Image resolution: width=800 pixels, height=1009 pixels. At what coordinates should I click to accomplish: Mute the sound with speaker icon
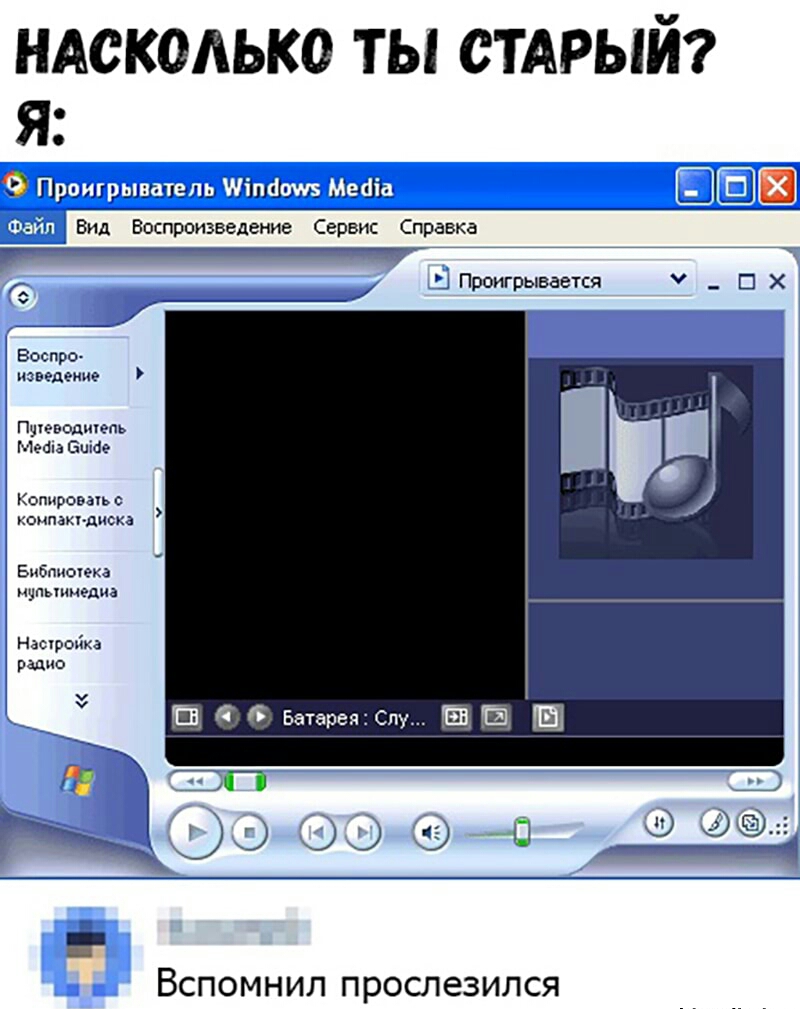click(x=431, y=833)
